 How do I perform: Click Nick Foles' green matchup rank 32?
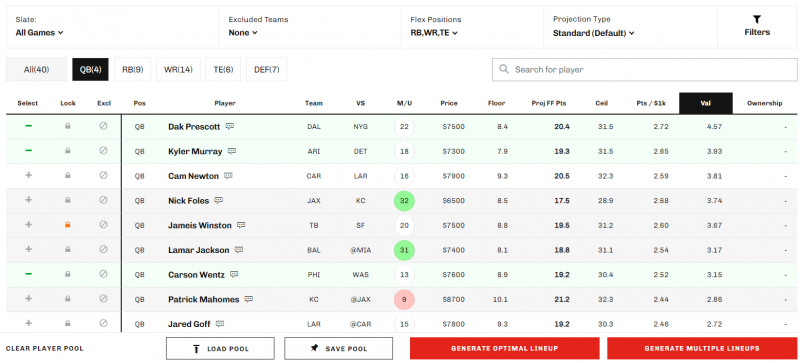(404, 201)
